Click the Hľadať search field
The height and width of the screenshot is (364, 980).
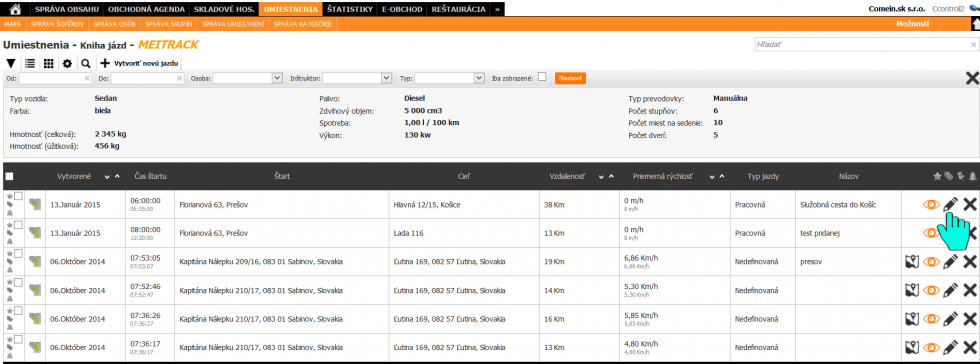866,44
